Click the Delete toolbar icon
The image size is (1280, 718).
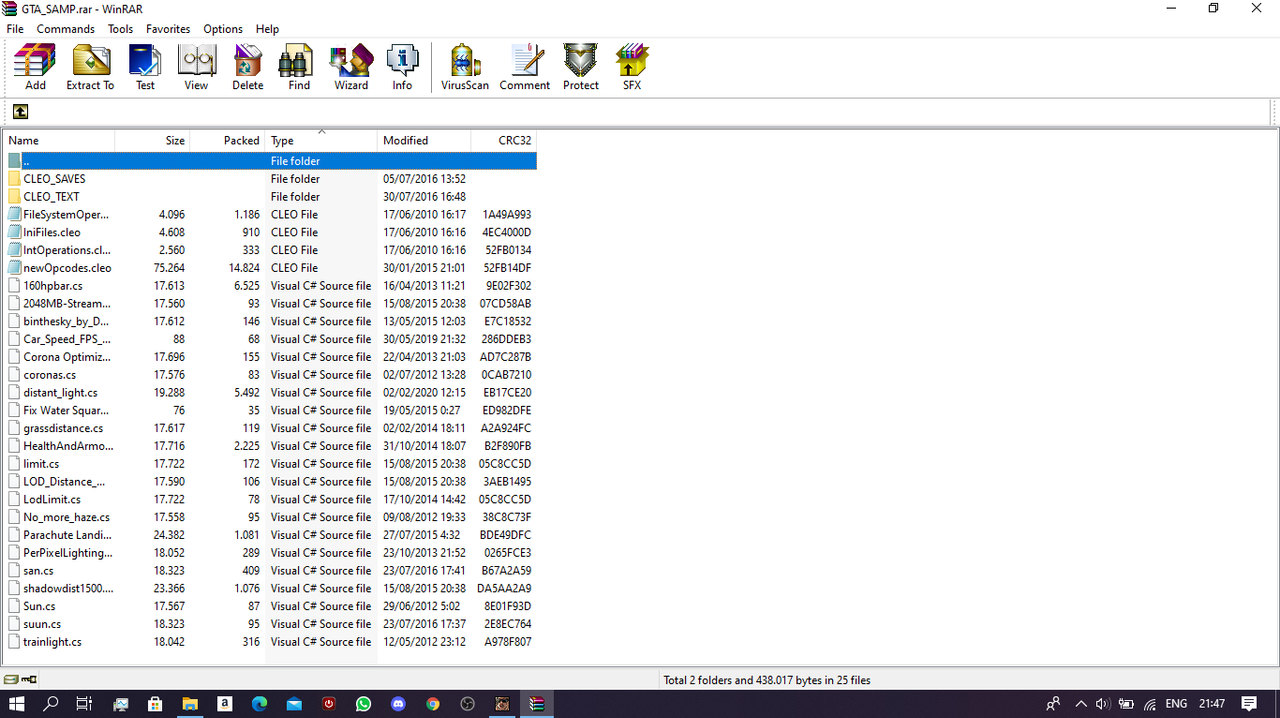click(x=247, y=67)
